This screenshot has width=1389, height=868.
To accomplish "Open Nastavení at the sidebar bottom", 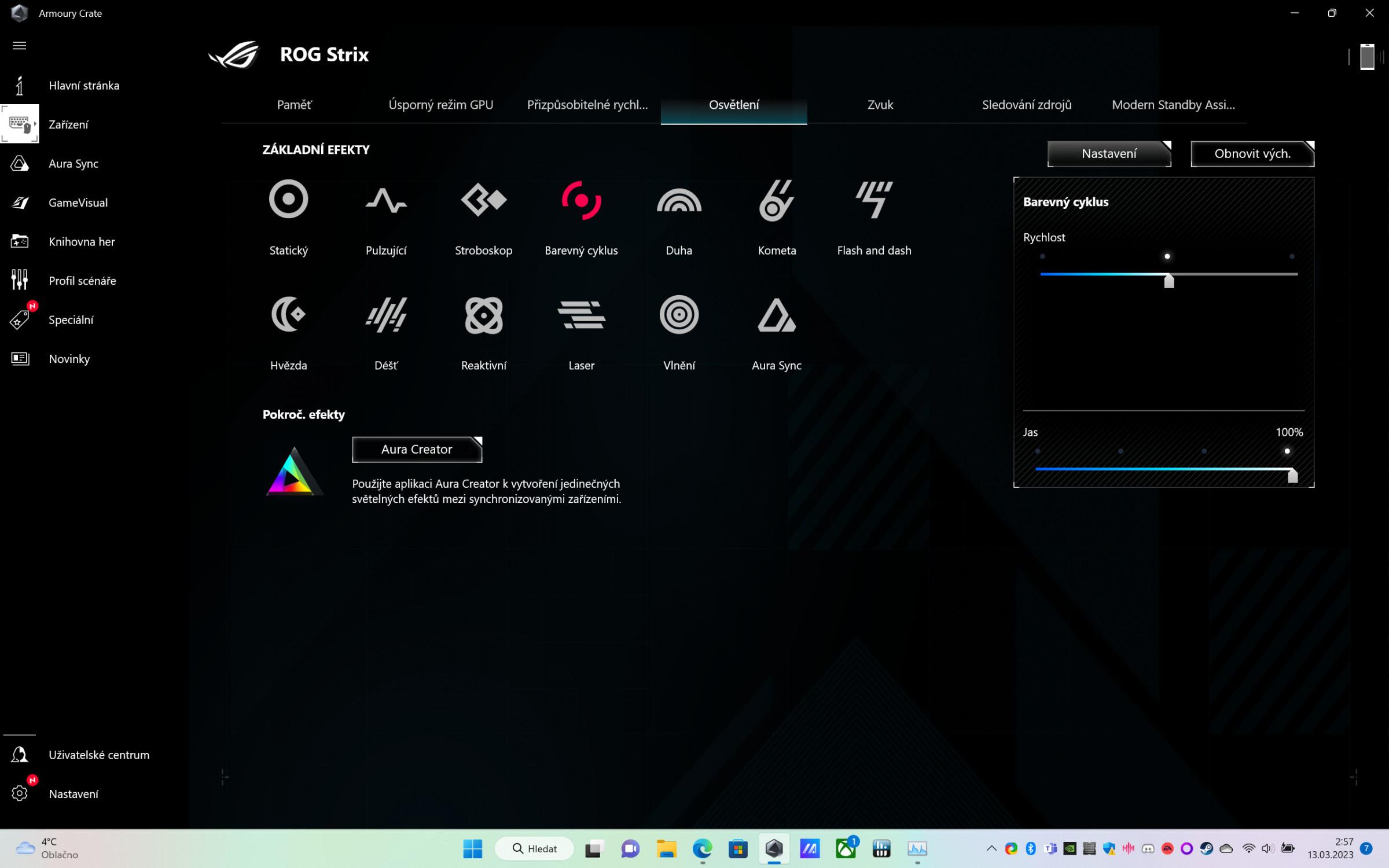I will coord(74,794).
